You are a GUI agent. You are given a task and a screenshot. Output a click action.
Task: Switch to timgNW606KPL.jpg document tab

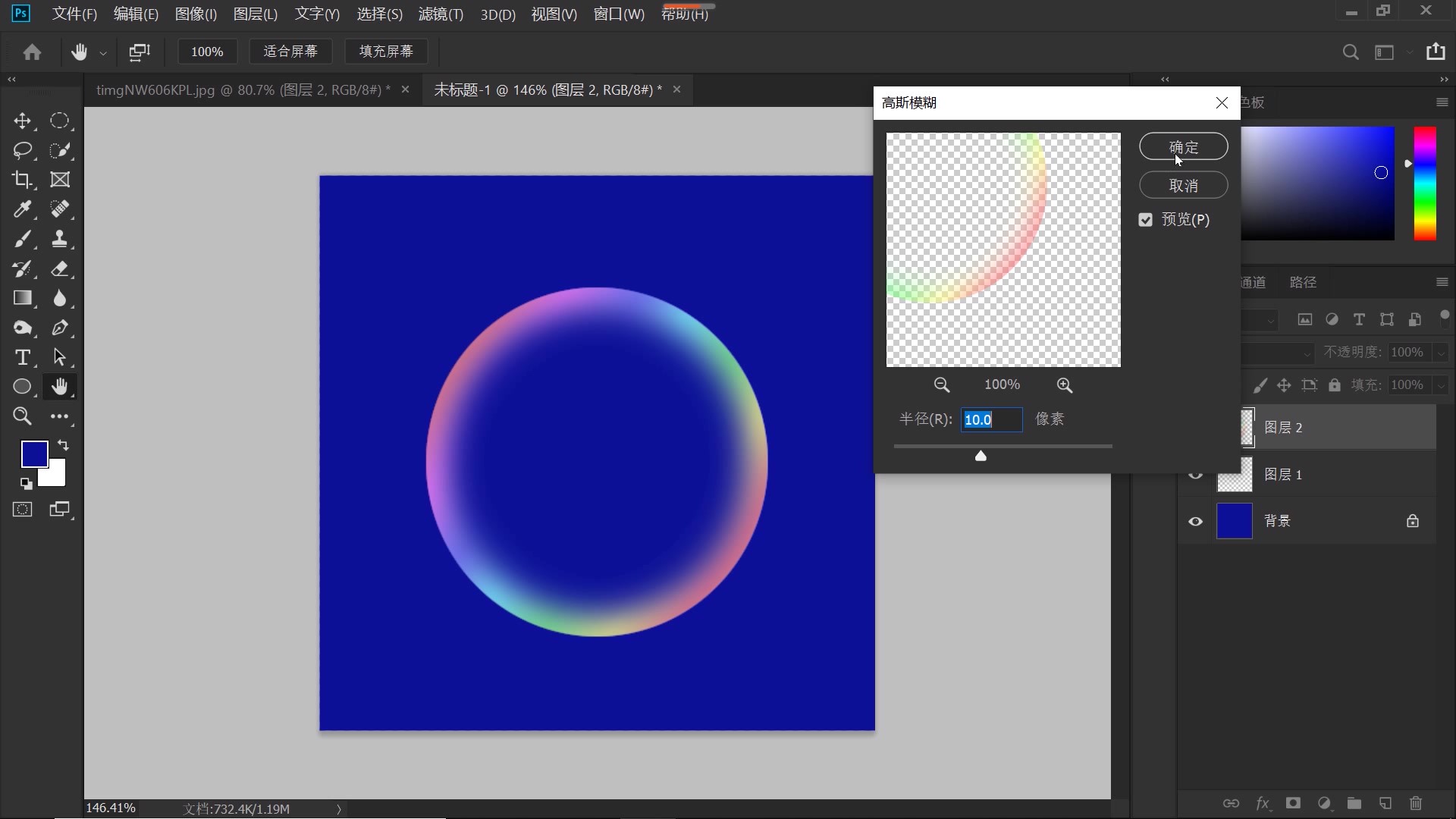point(243,89)
